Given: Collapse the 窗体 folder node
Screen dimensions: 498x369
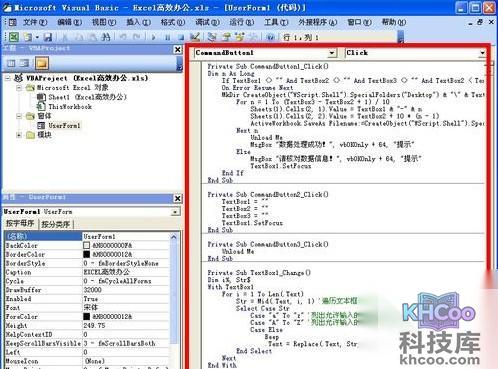Looking at the screenshot, I should click(19, 116).
